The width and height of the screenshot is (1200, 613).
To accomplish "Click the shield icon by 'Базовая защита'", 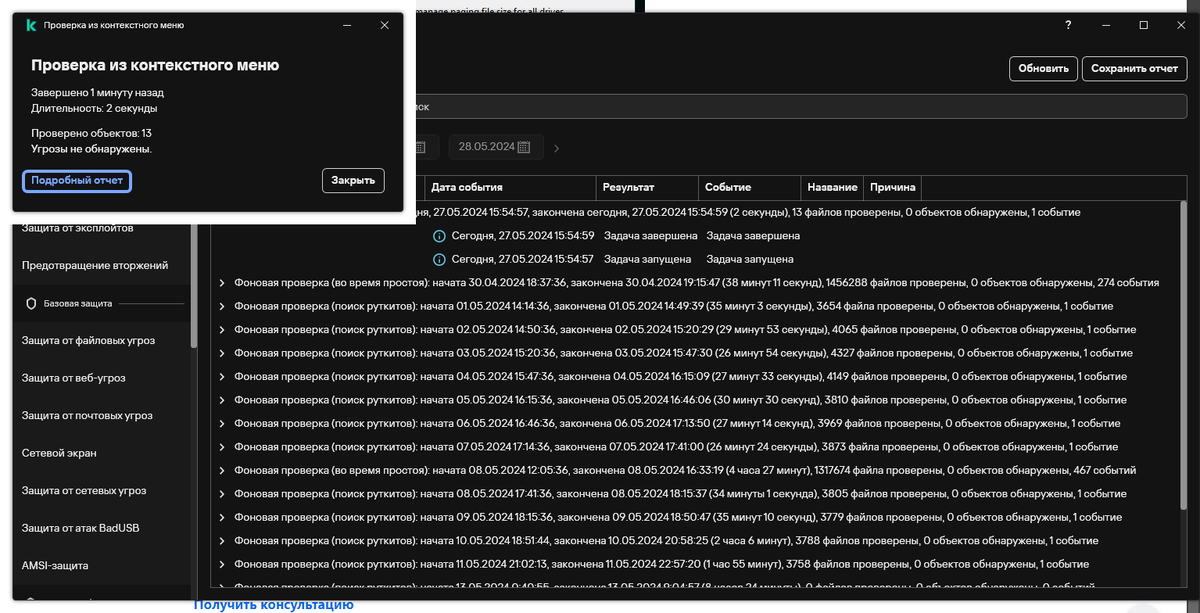I will pos(32,303).
